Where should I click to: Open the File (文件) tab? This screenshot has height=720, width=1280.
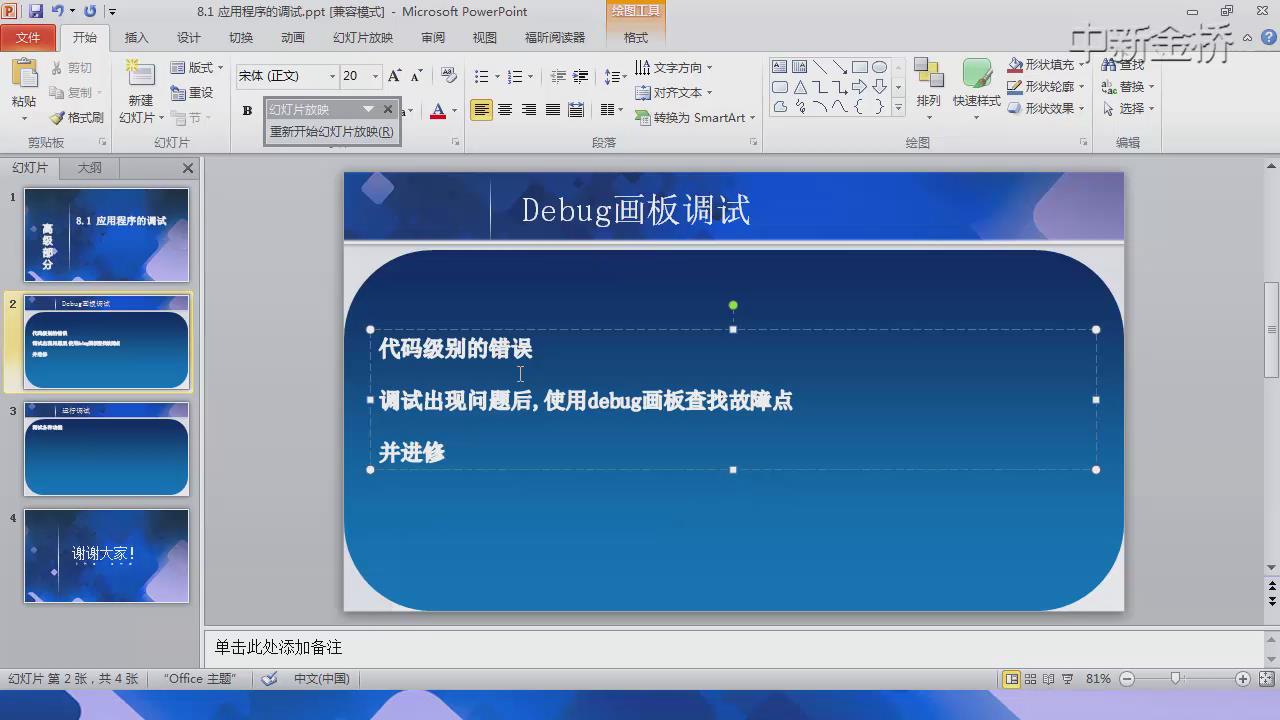coord(28,38)
